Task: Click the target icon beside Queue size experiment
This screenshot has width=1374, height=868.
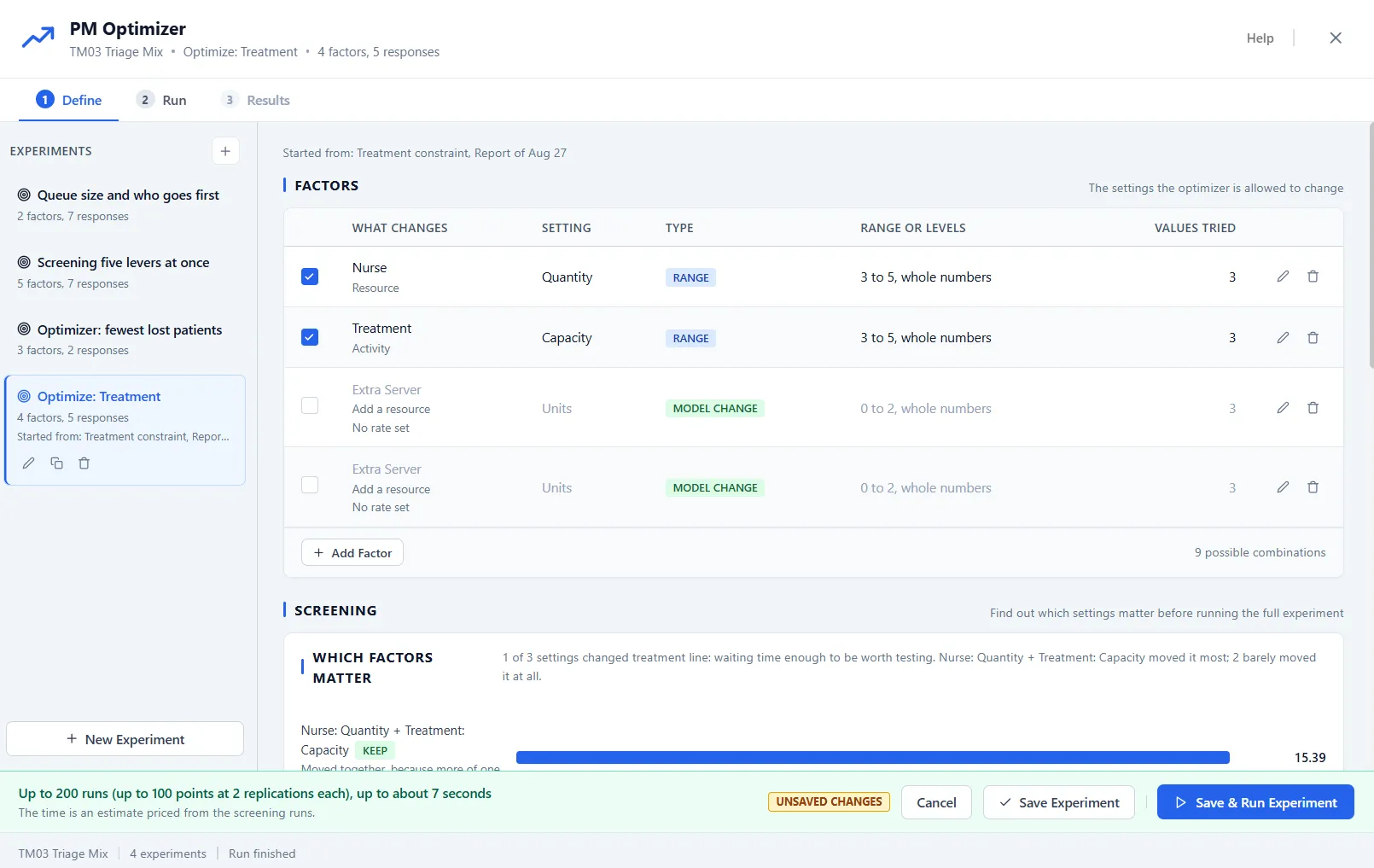Action: [x=24, y=195]
